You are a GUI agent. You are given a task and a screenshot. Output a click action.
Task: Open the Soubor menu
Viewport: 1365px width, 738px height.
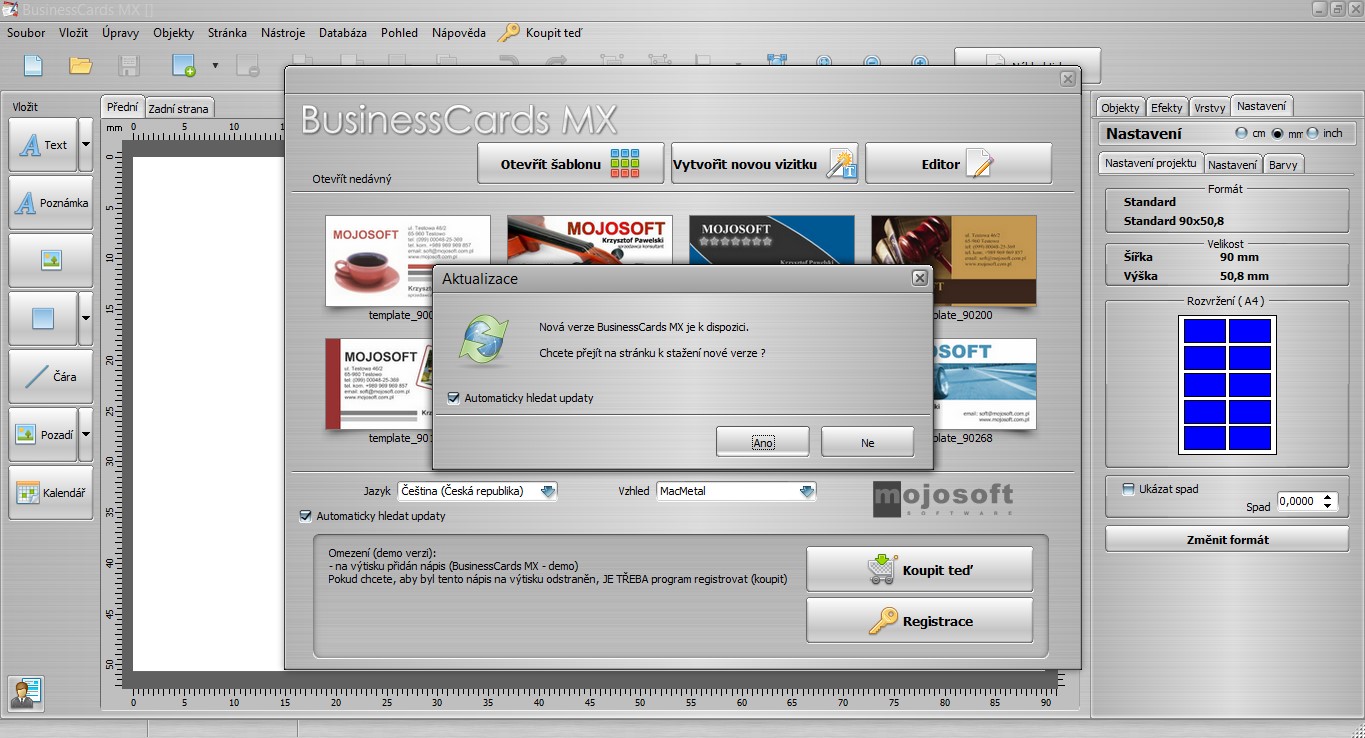(26, 33)
